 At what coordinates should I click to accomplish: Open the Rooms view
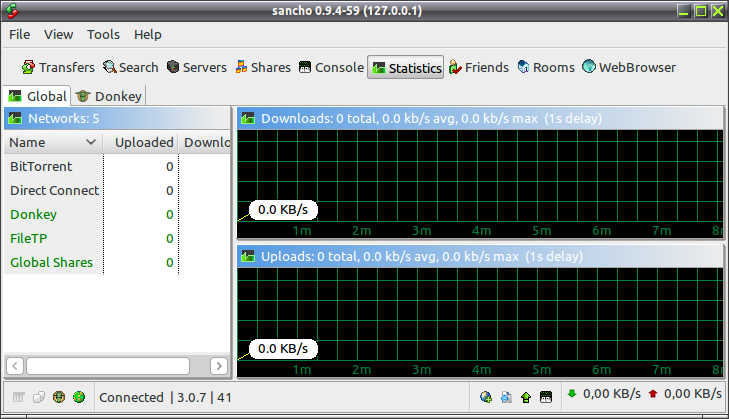546,67
